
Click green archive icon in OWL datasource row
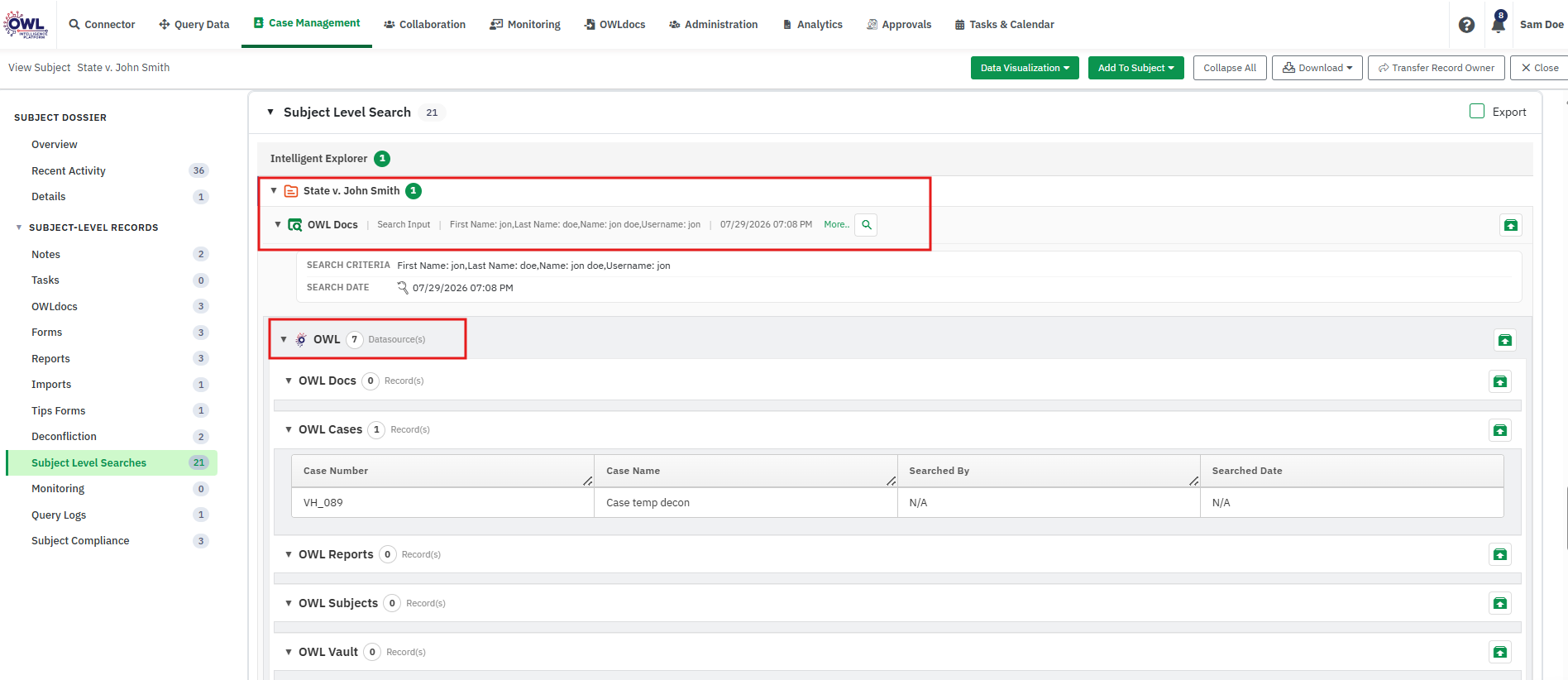coord(1505,340)
